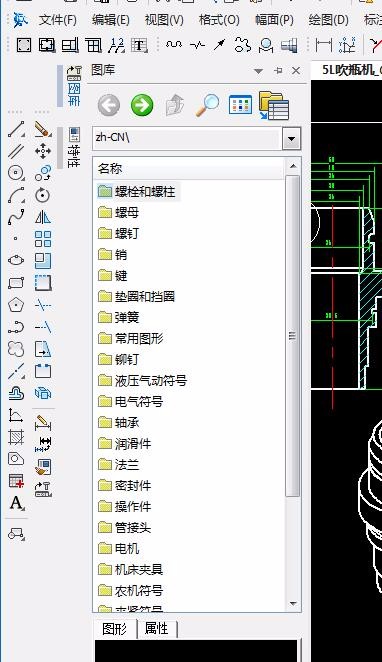The width and height of the screenshot is (382, 662).
Task: Select the 液压气动符号 folder
Action: 142,380
